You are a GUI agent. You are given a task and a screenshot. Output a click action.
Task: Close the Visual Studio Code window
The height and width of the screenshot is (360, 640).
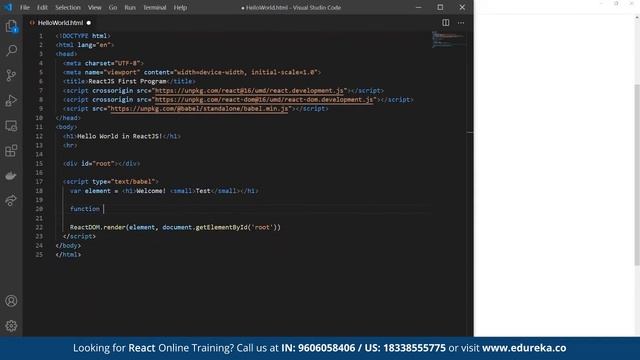(x=462, y=7)
